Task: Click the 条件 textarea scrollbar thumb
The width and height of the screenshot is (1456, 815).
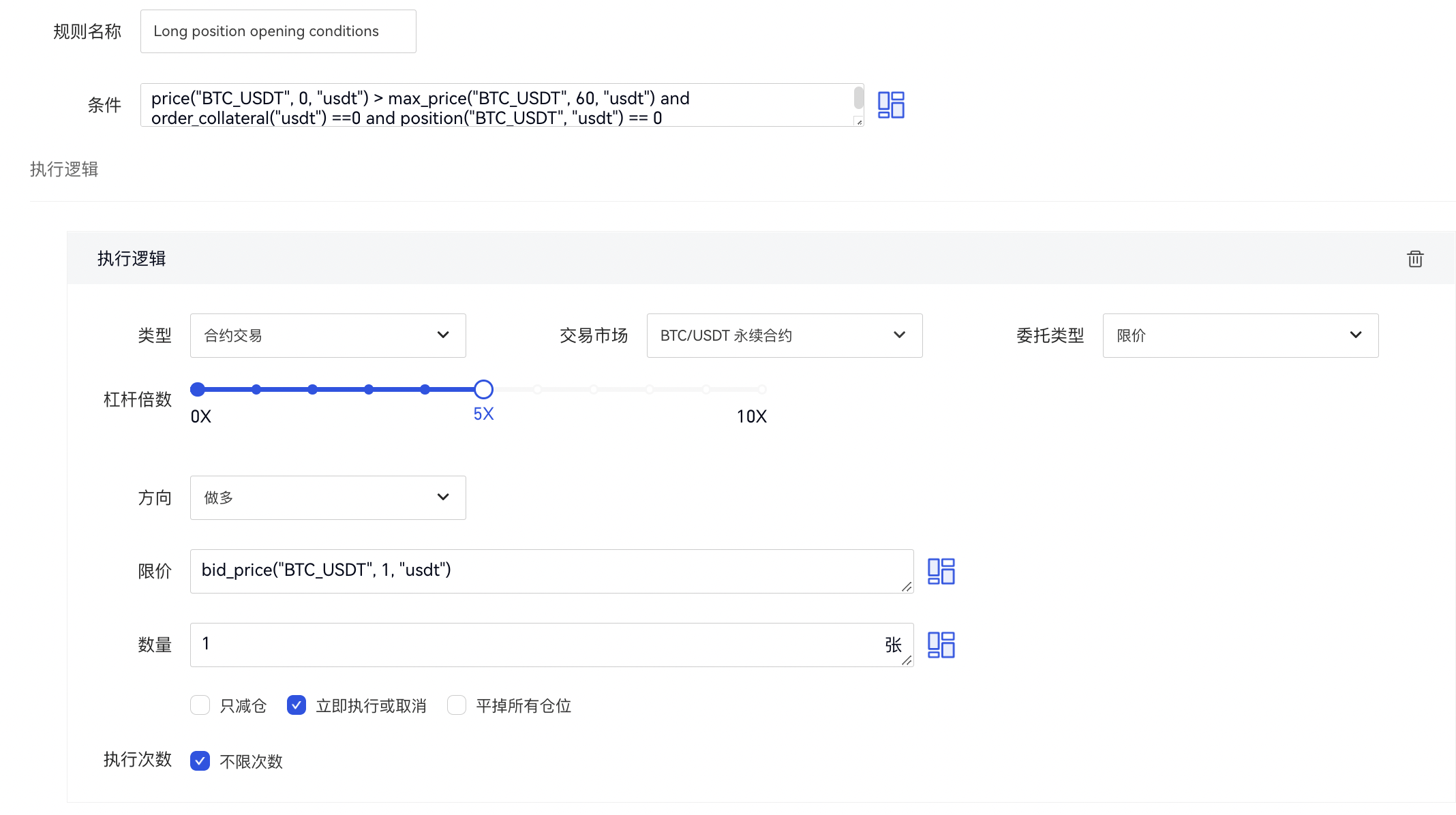Action: pos(859,97)
